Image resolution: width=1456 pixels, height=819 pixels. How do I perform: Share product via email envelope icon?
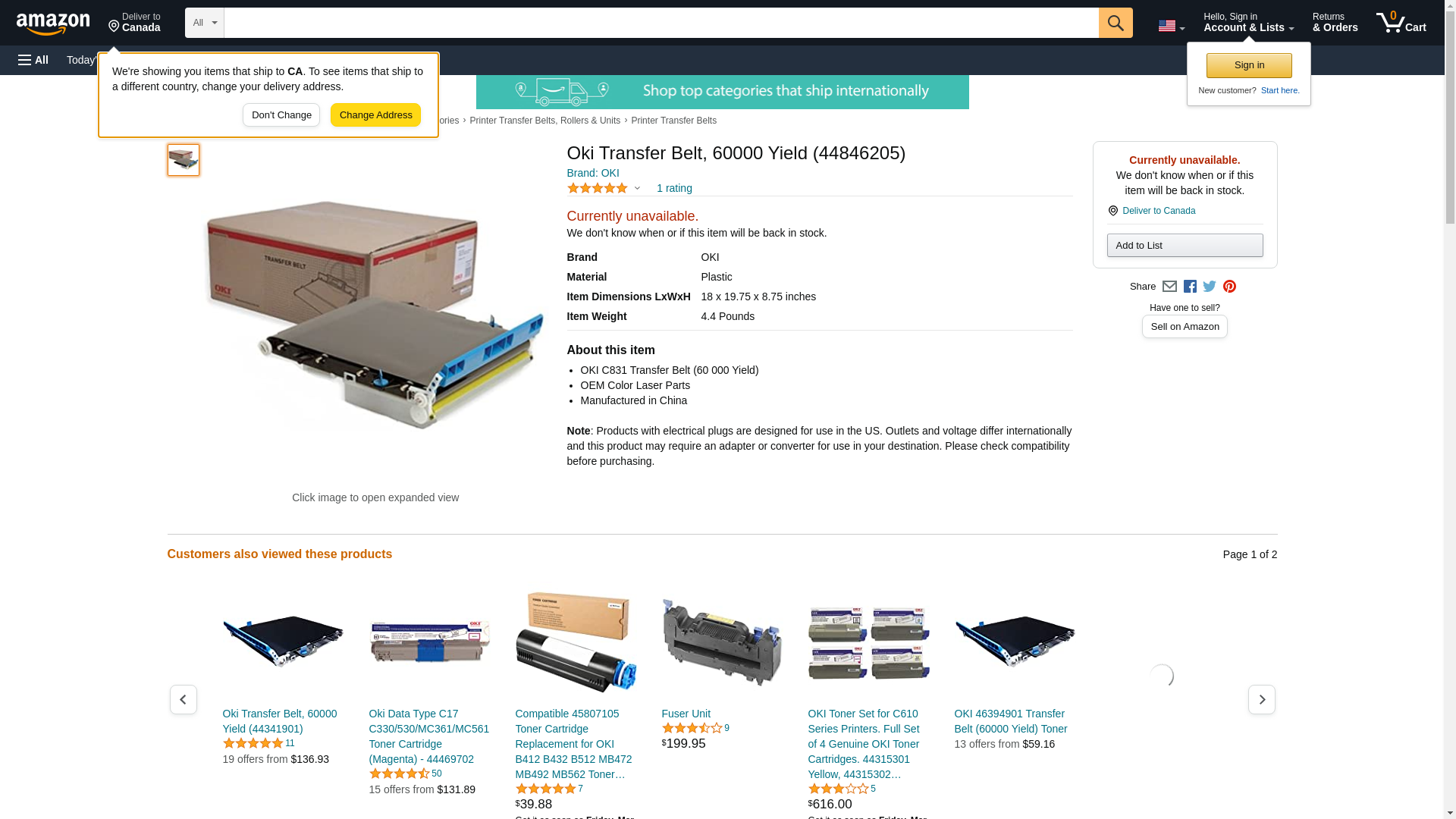click(1169, 287)
